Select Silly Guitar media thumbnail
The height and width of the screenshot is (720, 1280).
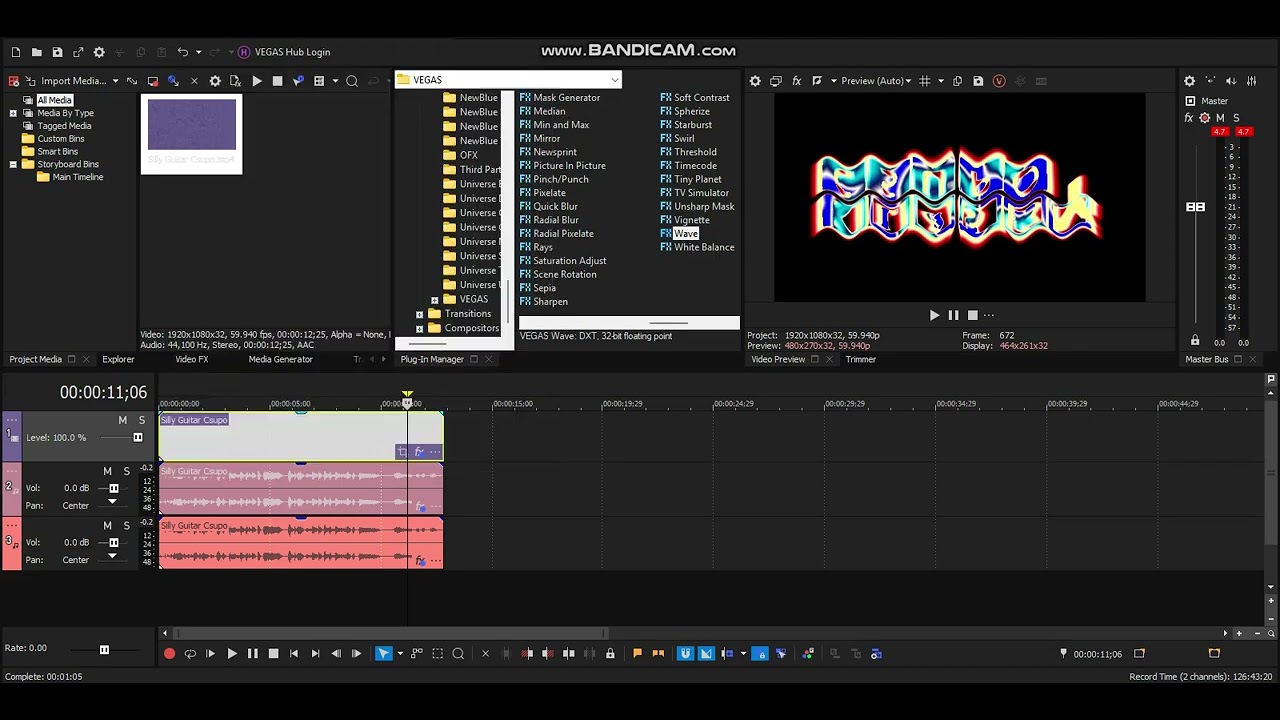192,133
